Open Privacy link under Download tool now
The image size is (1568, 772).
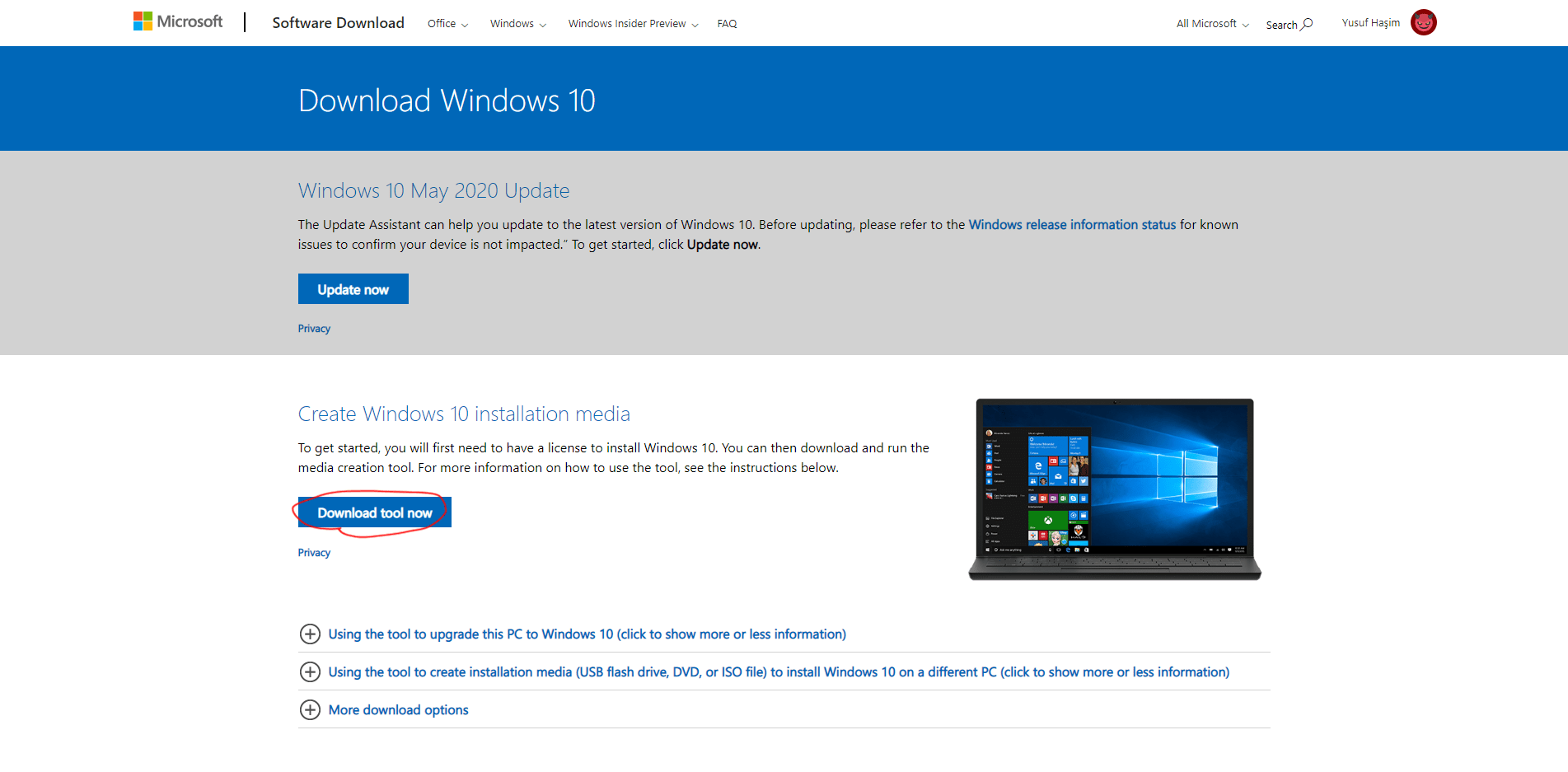[x=314, y=553]
